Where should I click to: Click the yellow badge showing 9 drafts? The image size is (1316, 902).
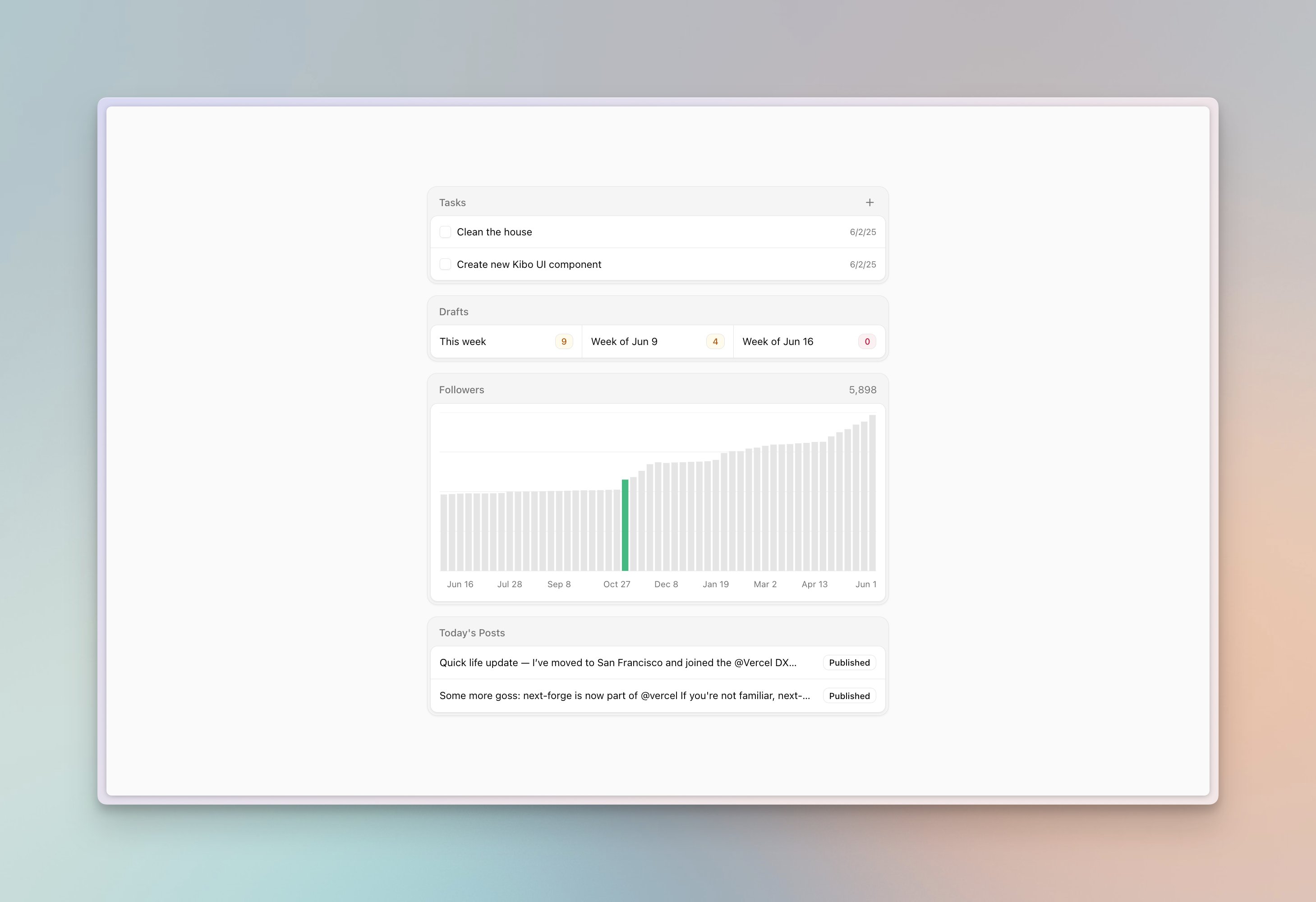[x=563, y=341]
